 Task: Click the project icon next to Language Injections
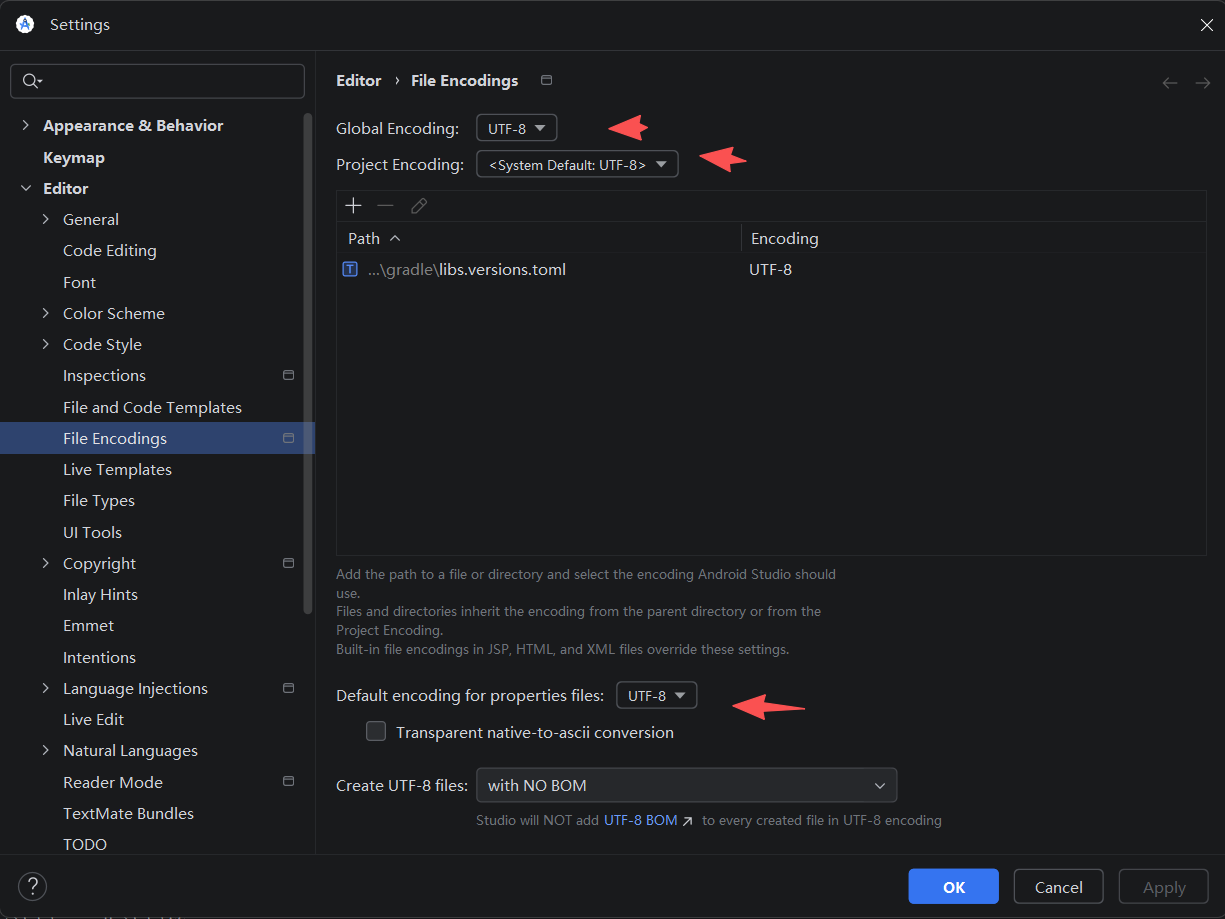(x=289, y=688)
